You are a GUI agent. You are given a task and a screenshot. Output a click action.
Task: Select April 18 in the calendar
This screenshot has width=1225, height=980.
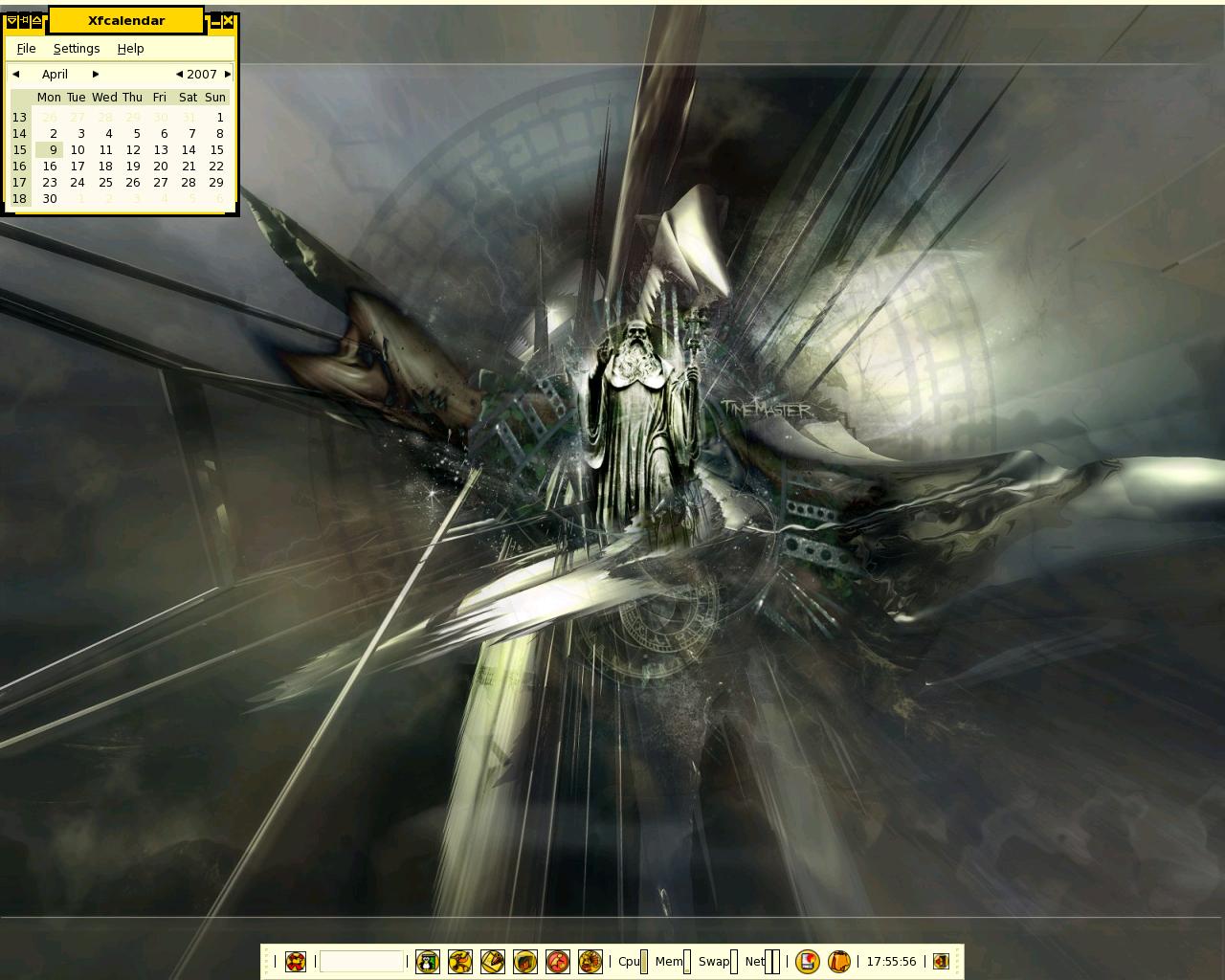pyautogui.click(x=105, y=166)
